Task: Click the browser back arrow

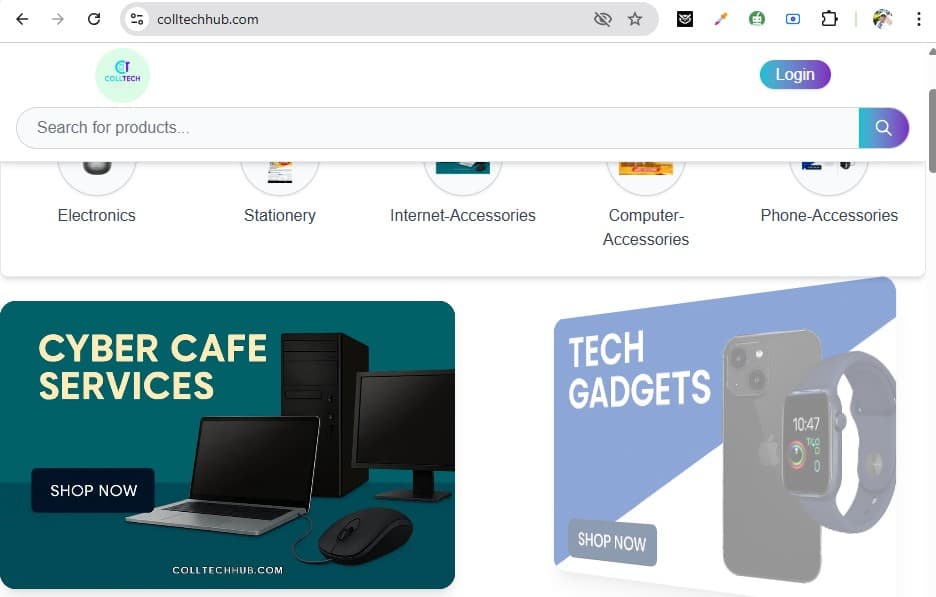Action: point(22,19)
